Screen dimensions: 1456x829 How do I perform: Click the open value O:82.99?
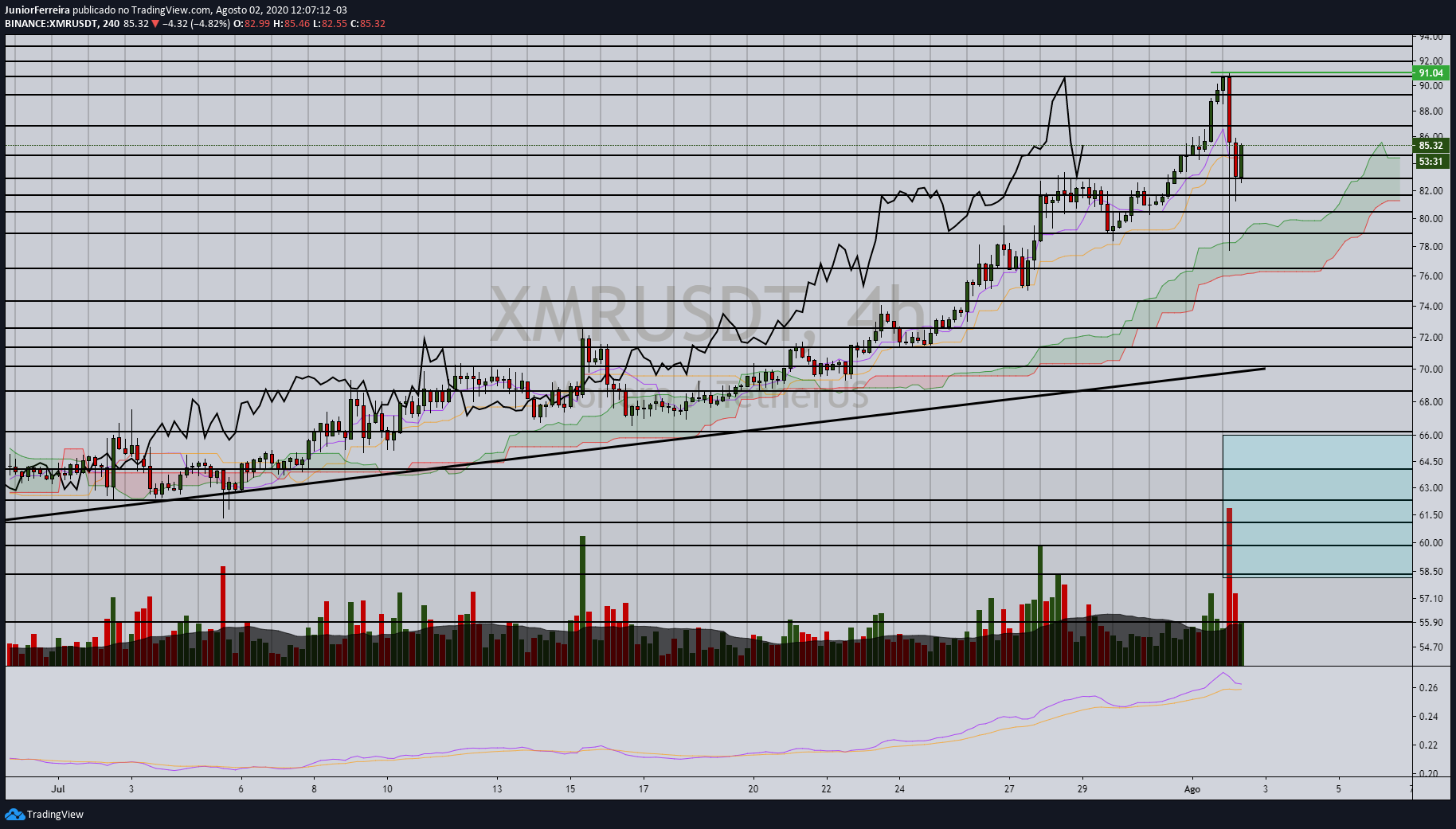click(x=252, y=23)
